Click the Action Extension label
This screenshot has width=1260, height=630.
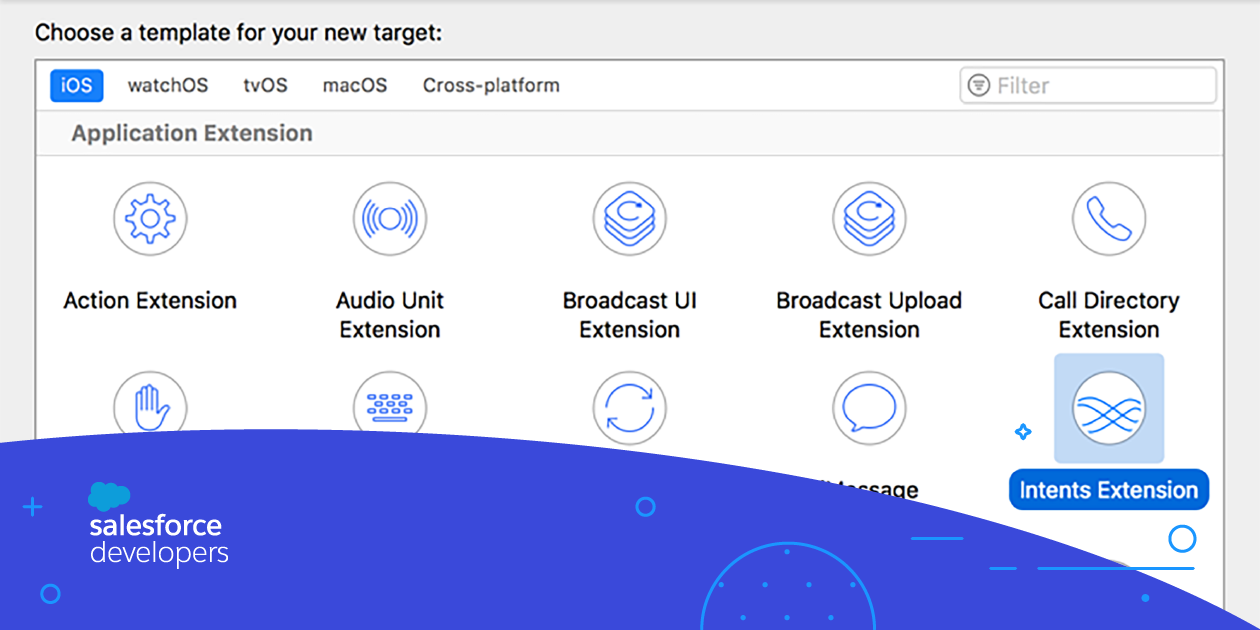pos(150,300)
